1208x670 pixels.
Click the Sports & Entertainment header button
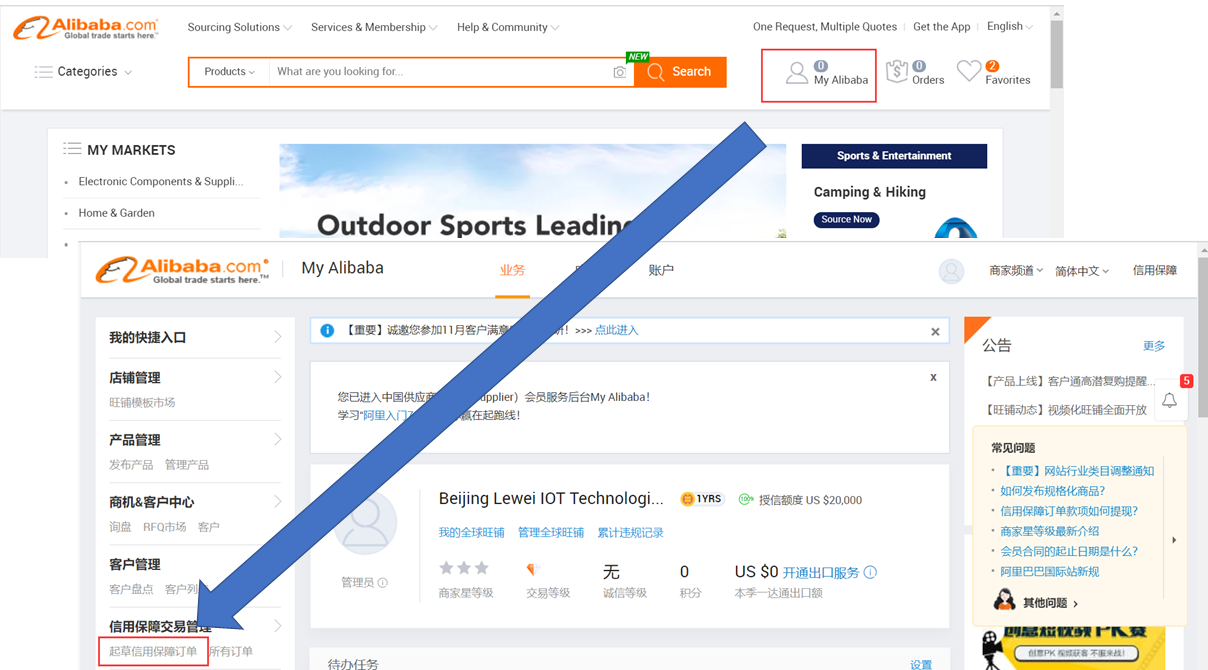point(894,156)
